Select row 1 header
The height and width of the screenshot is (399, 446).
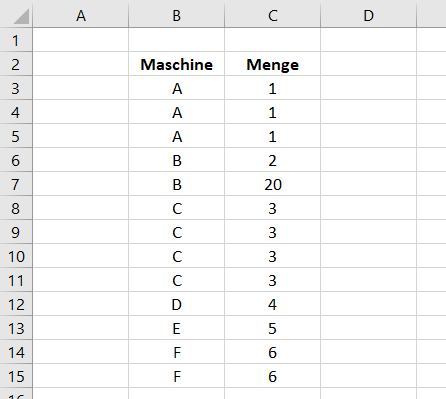point(16,40)
